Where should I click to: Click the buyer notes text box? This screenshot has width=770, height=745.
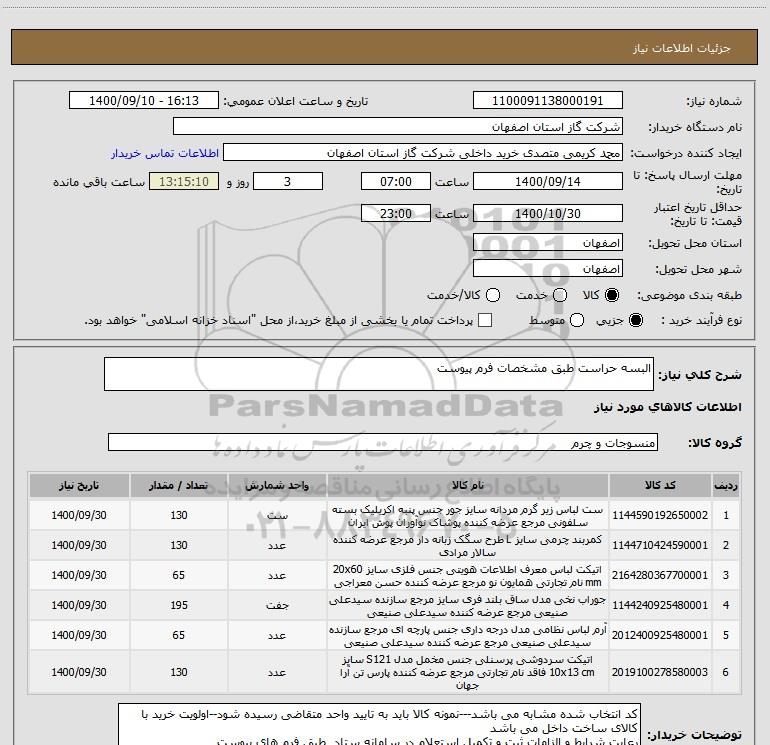point(379,725)
